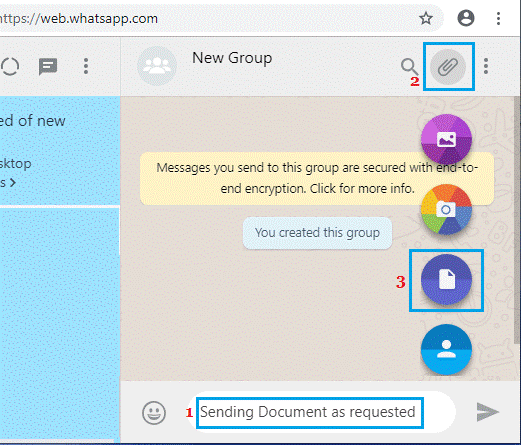Open the status circle icon
This screenshot has height=445, width=521.
coord(10,66)
